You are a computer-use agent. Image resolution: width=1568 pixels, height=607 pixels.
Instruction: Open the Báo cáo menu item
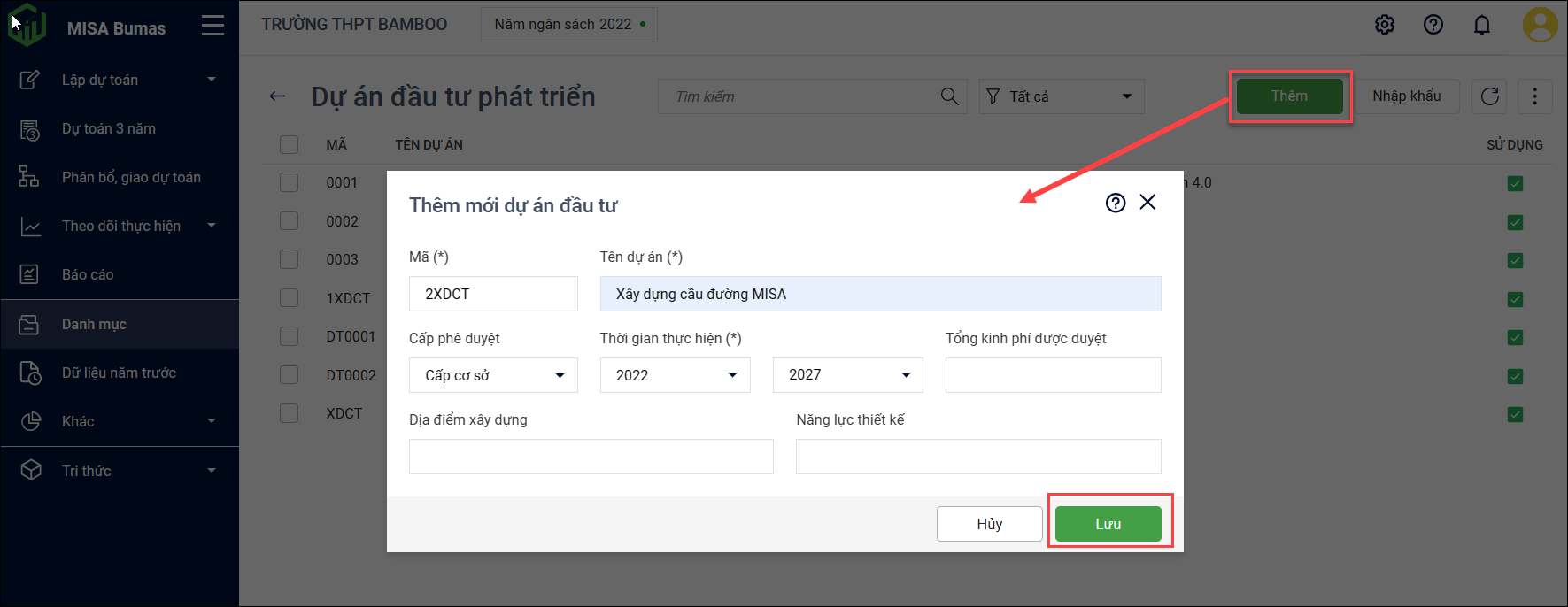coord(88,274)
